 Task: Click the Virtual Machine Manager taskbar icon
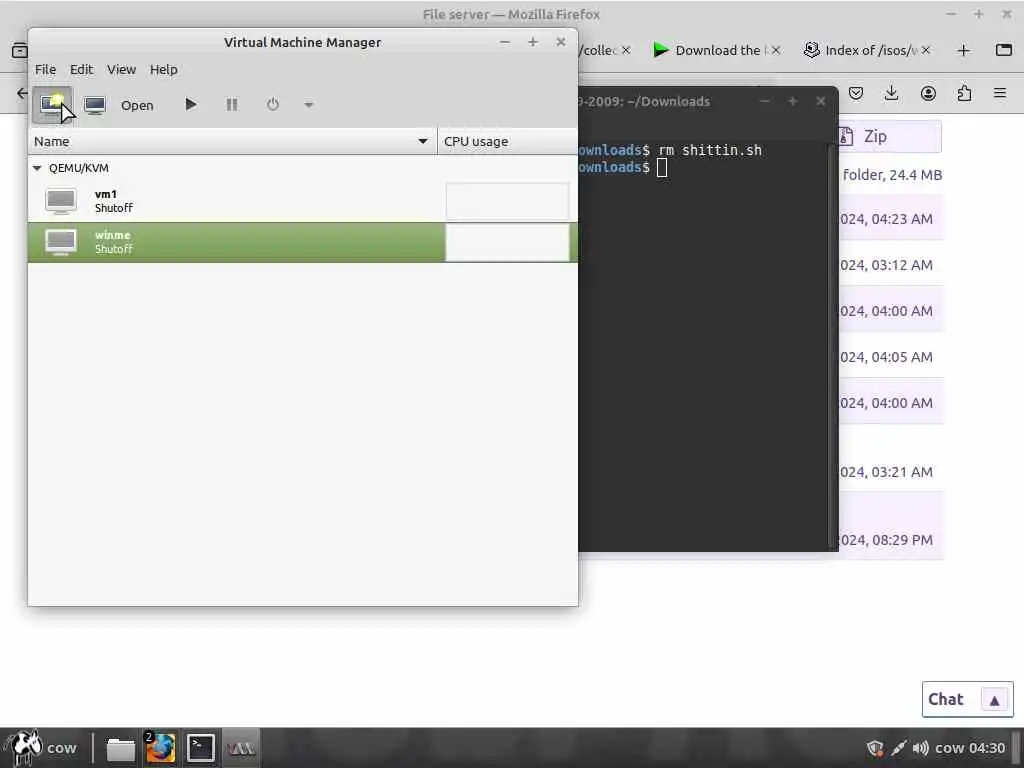[241, 748]
